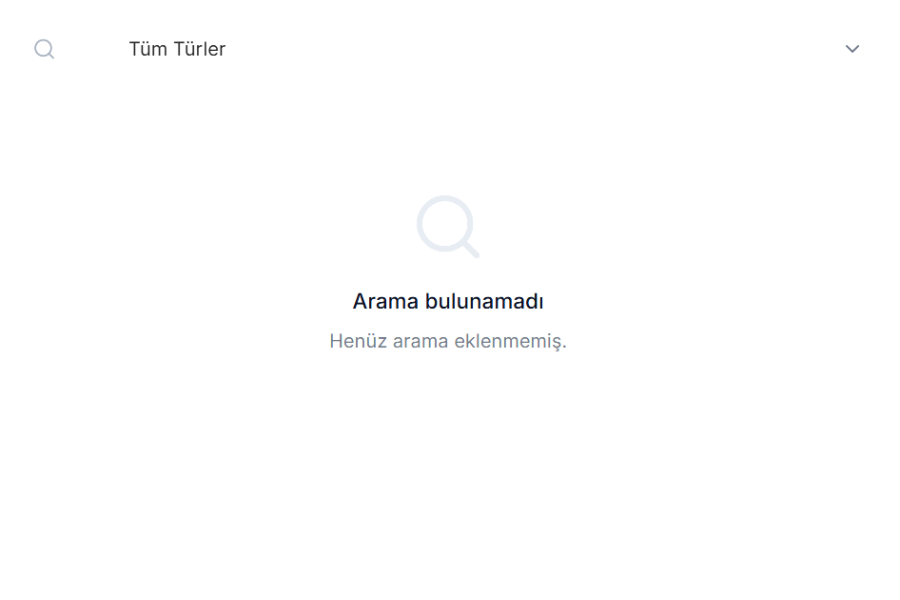
Task: Click the 'Henüz arama eklenmemiş.' message
Action: point(448,341)
